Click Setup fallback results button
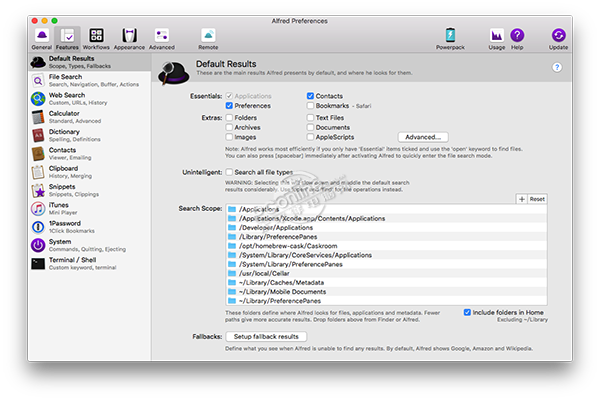This screenshot has height=400, width=600. pyautogui.click(x=265, y=337)
